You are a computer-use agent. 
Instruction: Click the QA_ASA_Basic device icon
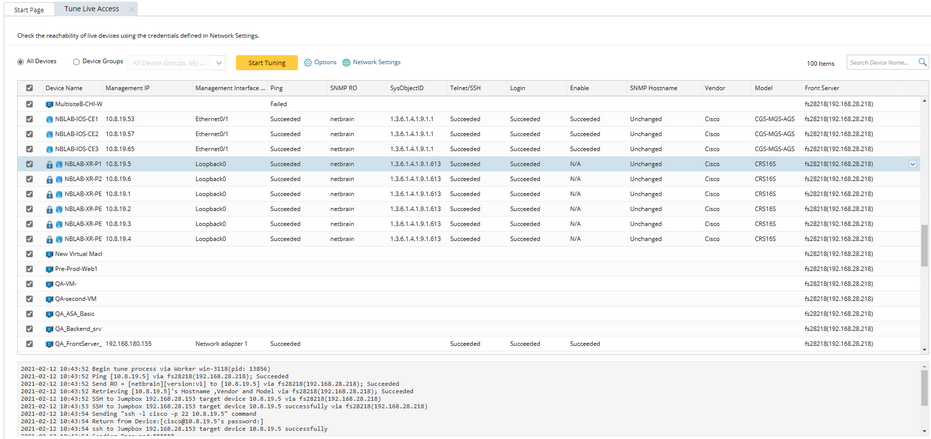coord(49,313)
